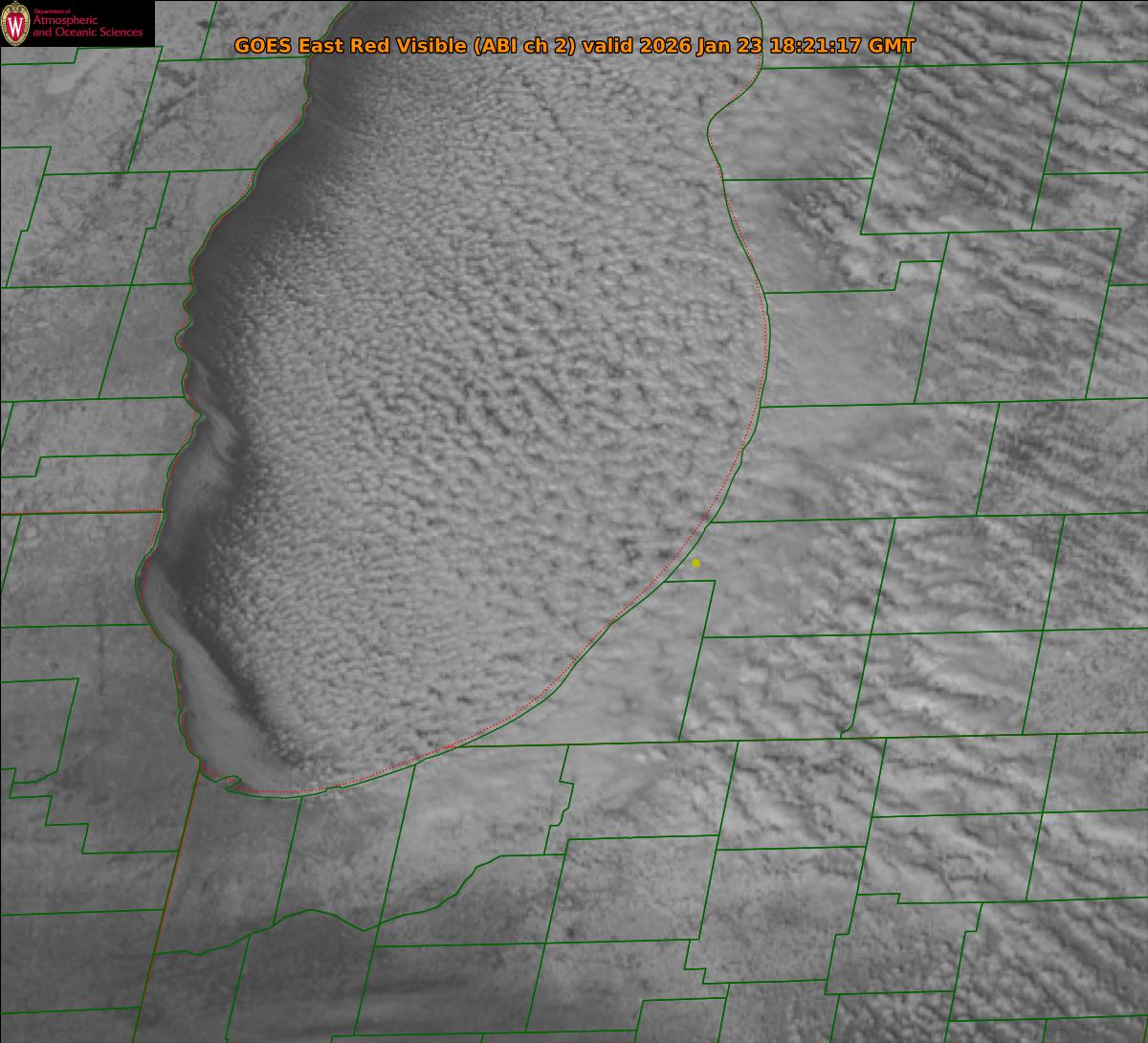Click 'Red Visible' in the image title
The width and height of the screenshot is (1148, 1043).
408,46
